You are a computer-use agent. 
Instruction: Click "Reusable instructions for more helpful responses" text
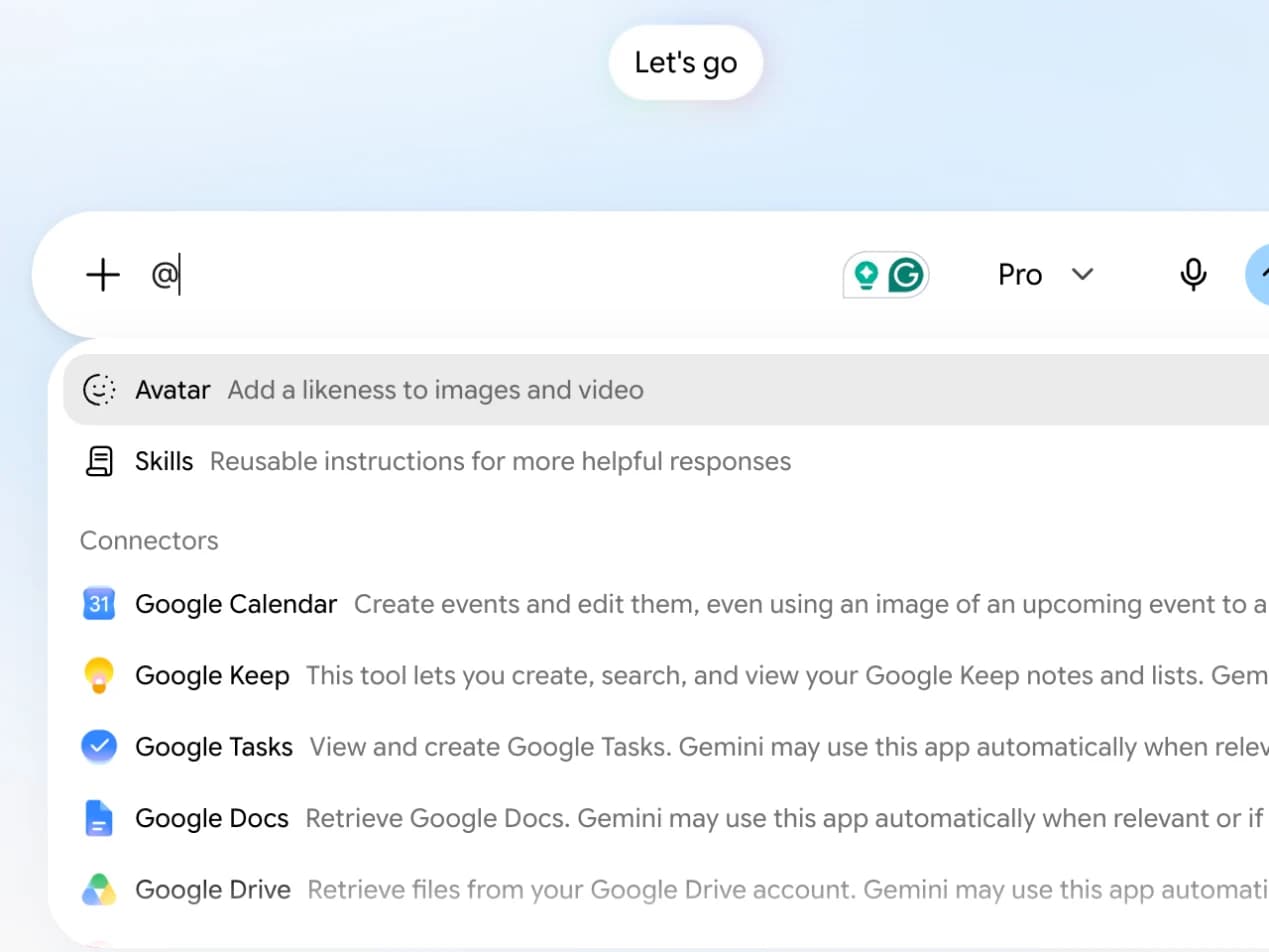click(500, 461)
